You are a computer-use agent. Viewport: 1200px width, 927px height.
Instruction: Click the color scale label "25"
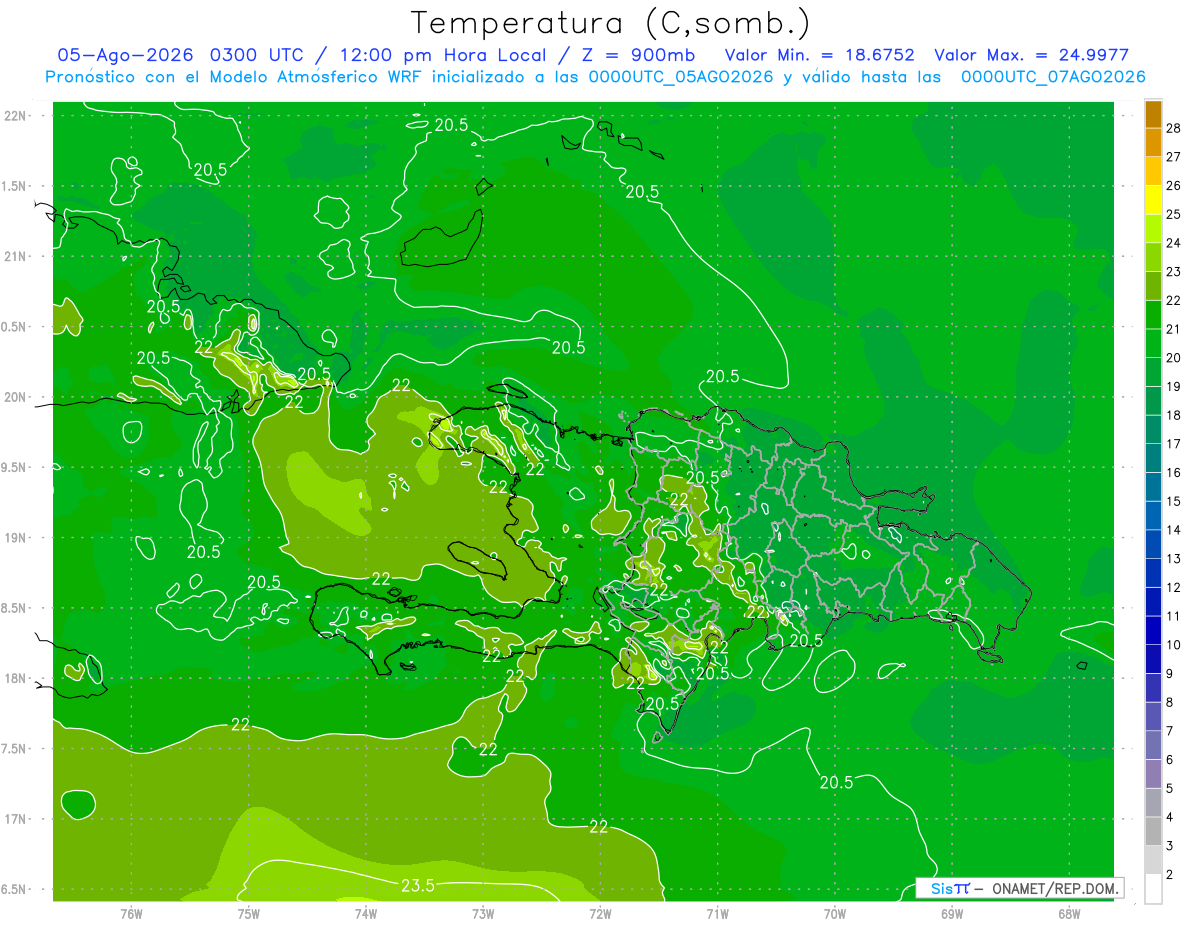(x=1174, y=214)
